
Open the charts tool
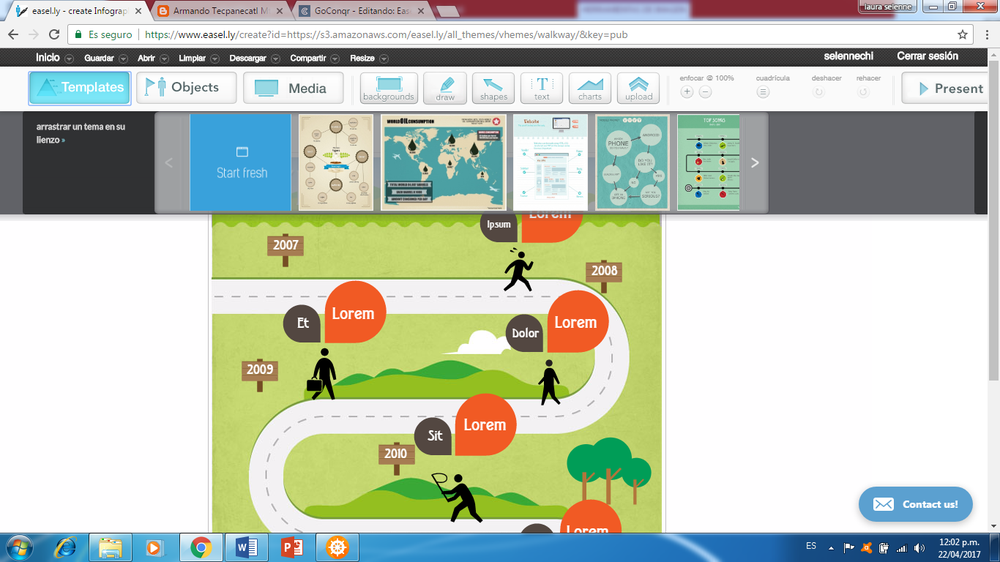coord(590,88)
